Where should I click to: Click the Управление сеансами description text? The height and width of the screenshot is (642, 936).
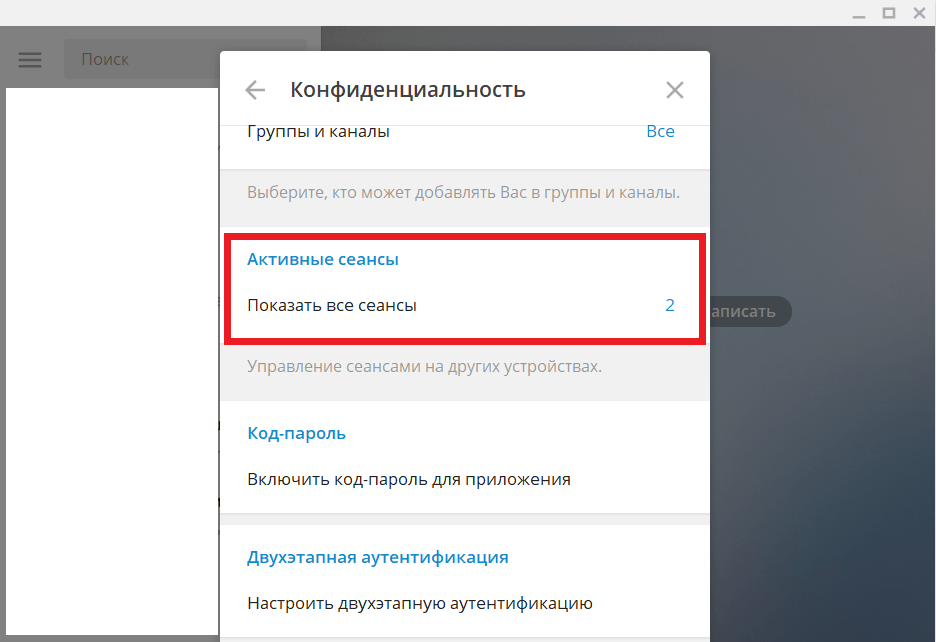click(424, 367)
